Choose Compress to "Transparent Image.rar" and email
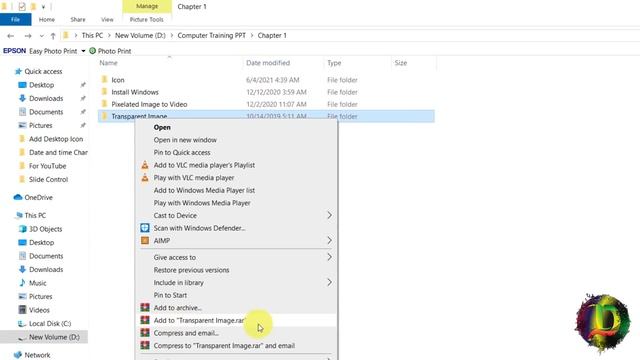The width and height of the screenshot is (640, 360). [x=224, y=346]
